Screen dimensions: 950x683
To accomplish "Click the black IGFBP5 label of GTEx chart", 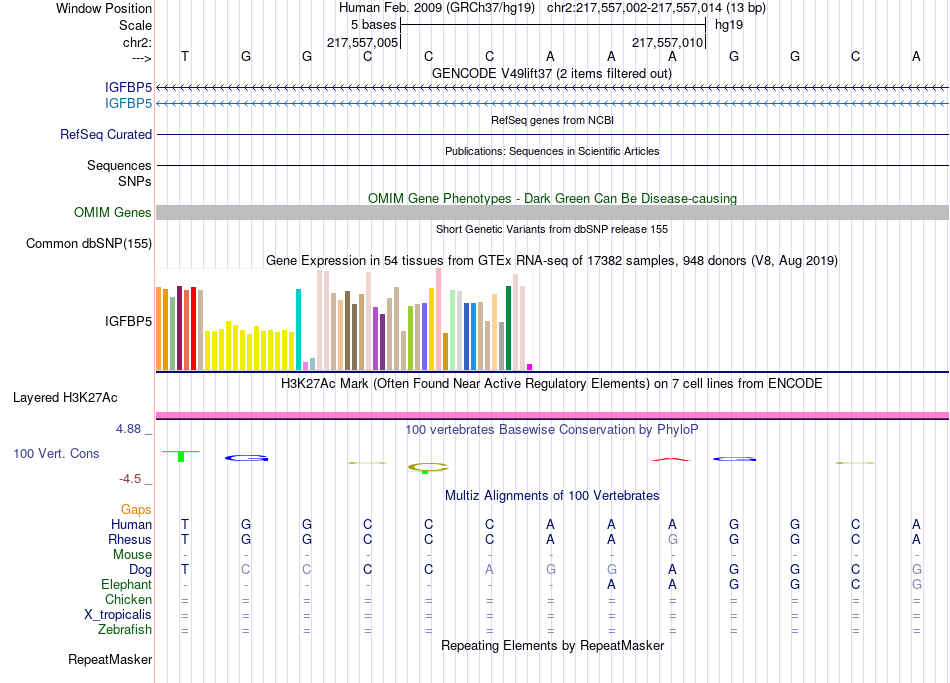I will click(128, 321).
